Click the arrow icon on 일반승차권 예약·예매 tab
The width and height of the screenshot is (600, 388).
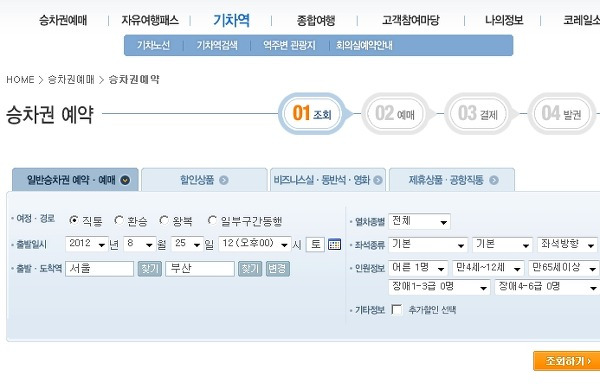125,180
